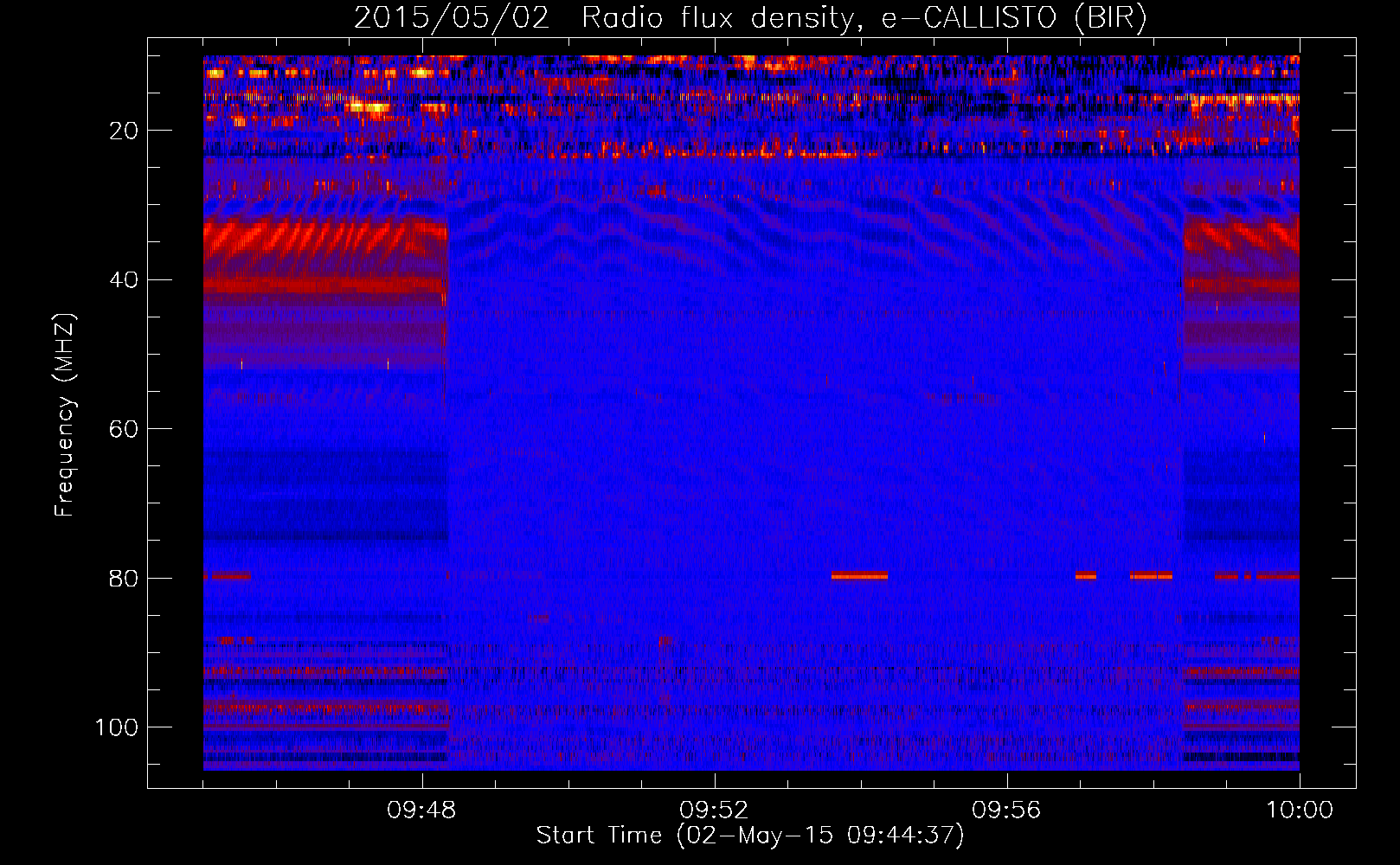Click the 'Start Time (02-May-15 09:44:37)' axis label
This screenshot has height=865, width=1400.
coord(750,836)
